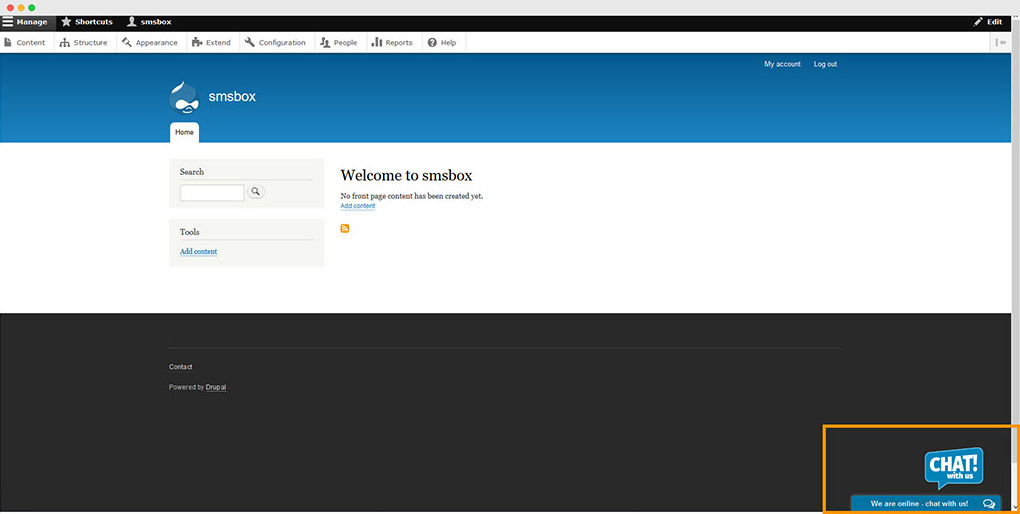Click the smsbox site name
This screenshot has height=514, width=1020.
[x=232, y=97]
